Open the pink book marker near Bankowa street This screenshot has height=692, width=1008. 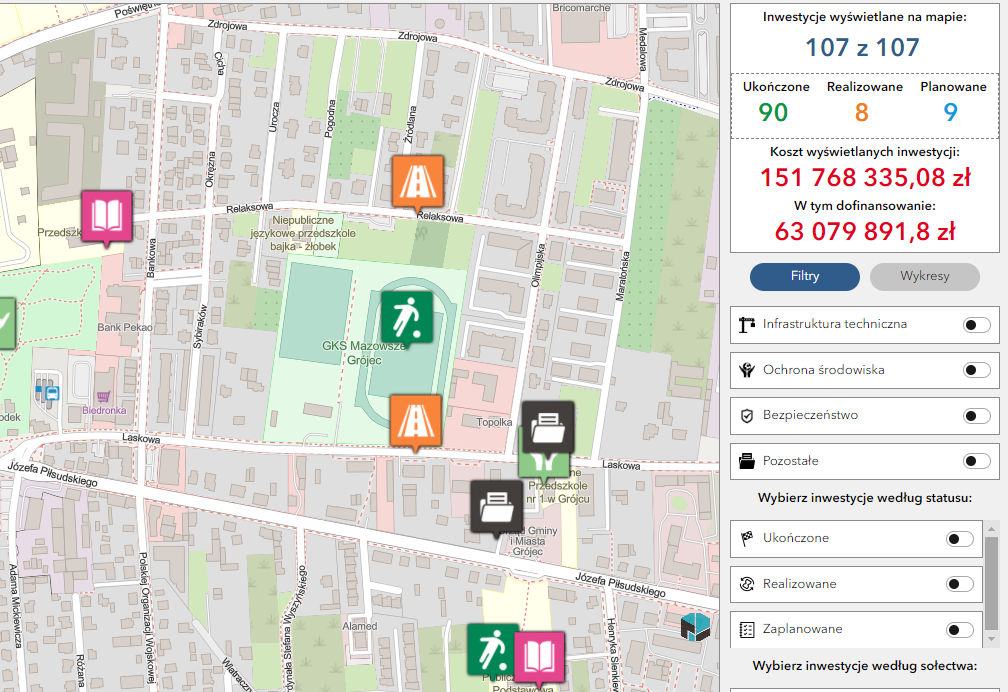(107, 217)
